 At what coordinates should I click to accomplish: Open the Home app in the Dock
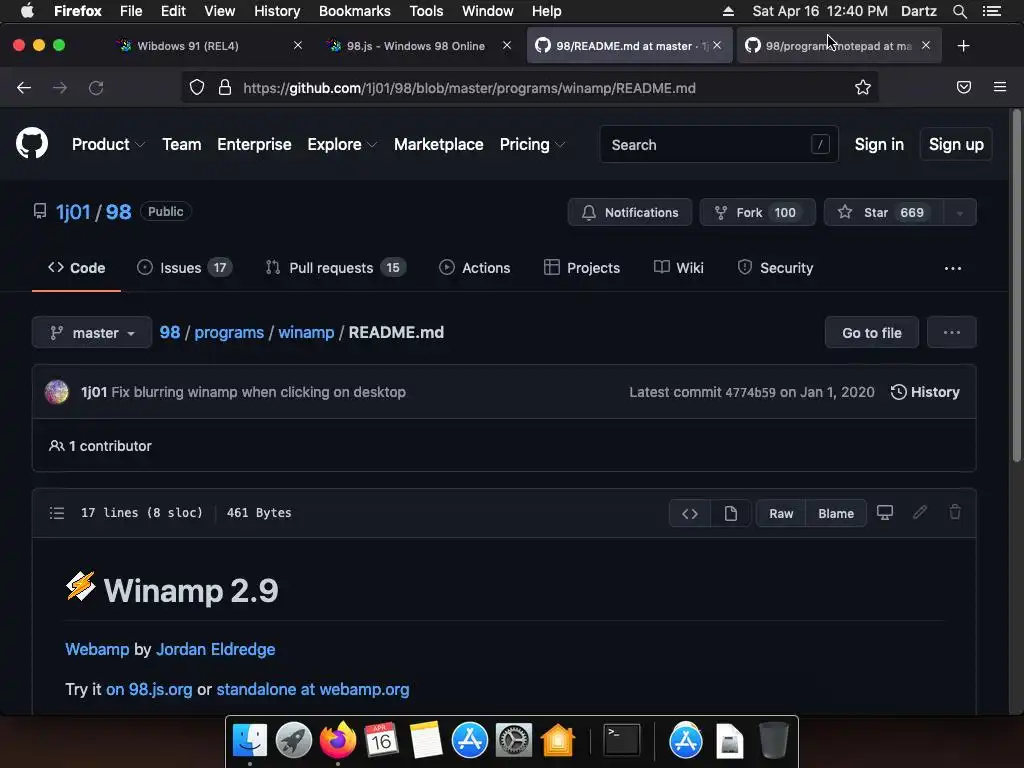tap(558, 741)
